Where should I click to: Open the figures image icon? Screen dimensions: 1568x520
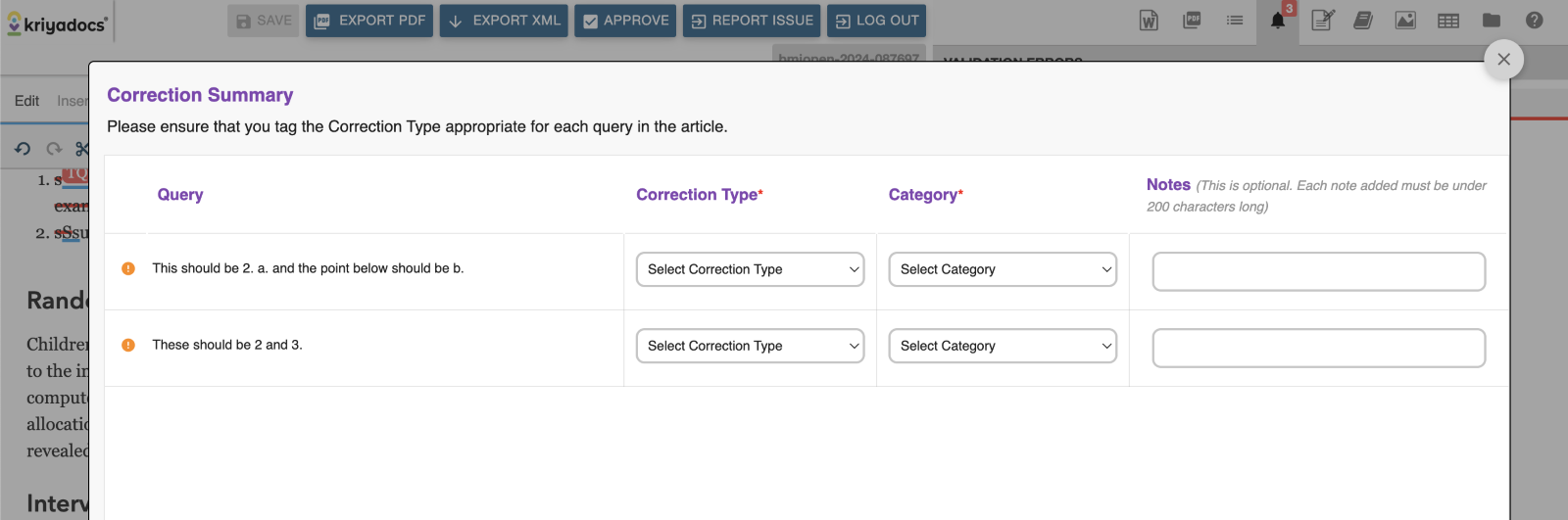click(1405, 21)
